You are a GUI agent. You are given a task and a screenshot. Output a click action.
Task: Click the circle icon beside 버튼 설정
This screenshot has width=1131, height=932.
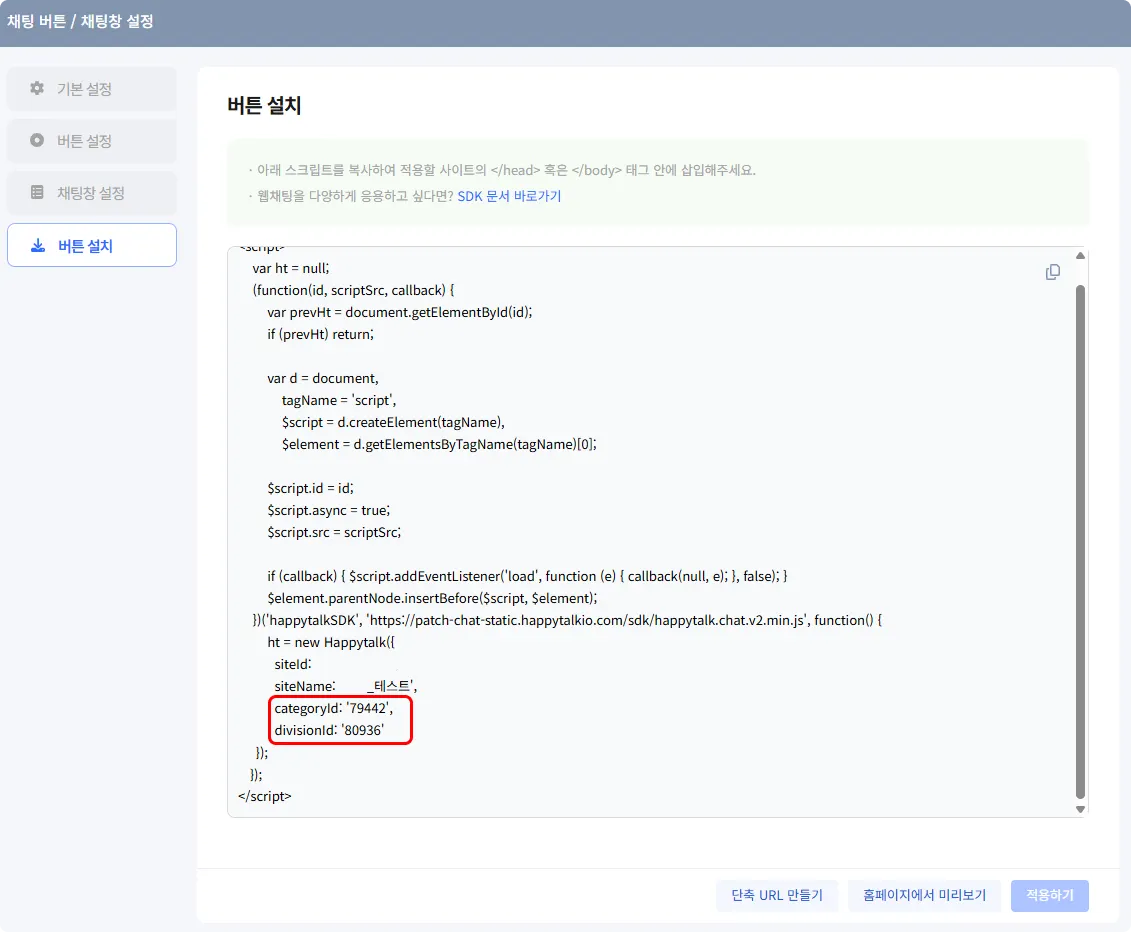37,140
